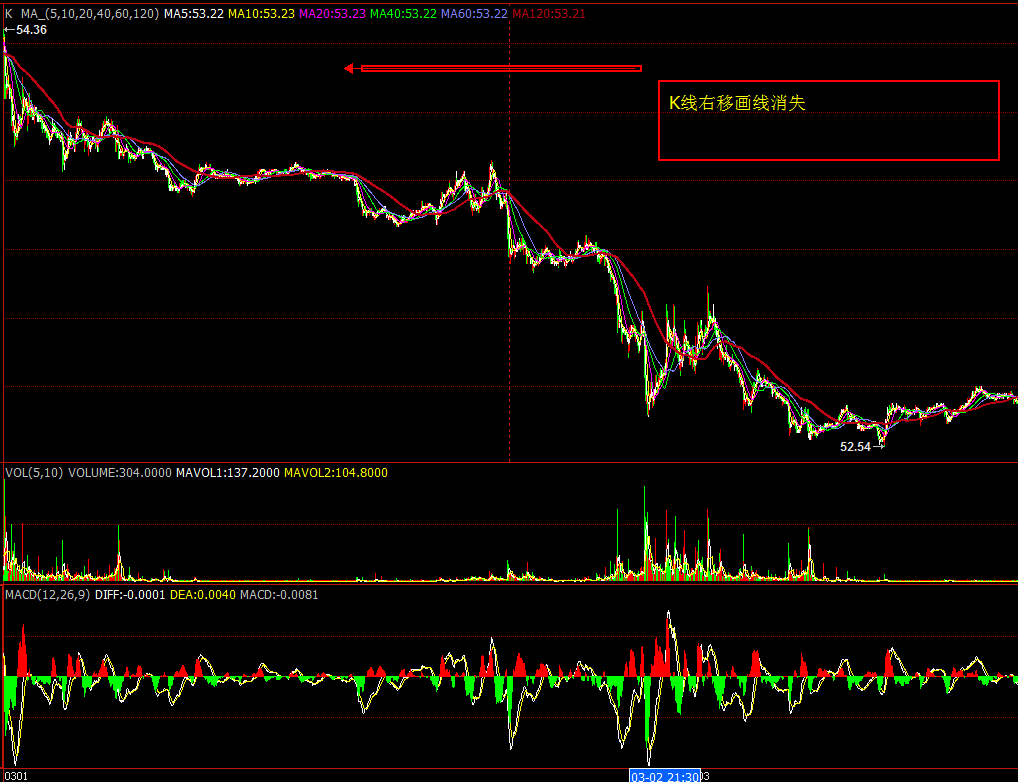Click the highlighted 03-02 21:30 time marker
This screenshot has width=1018, height=782.
click(664, 775)
